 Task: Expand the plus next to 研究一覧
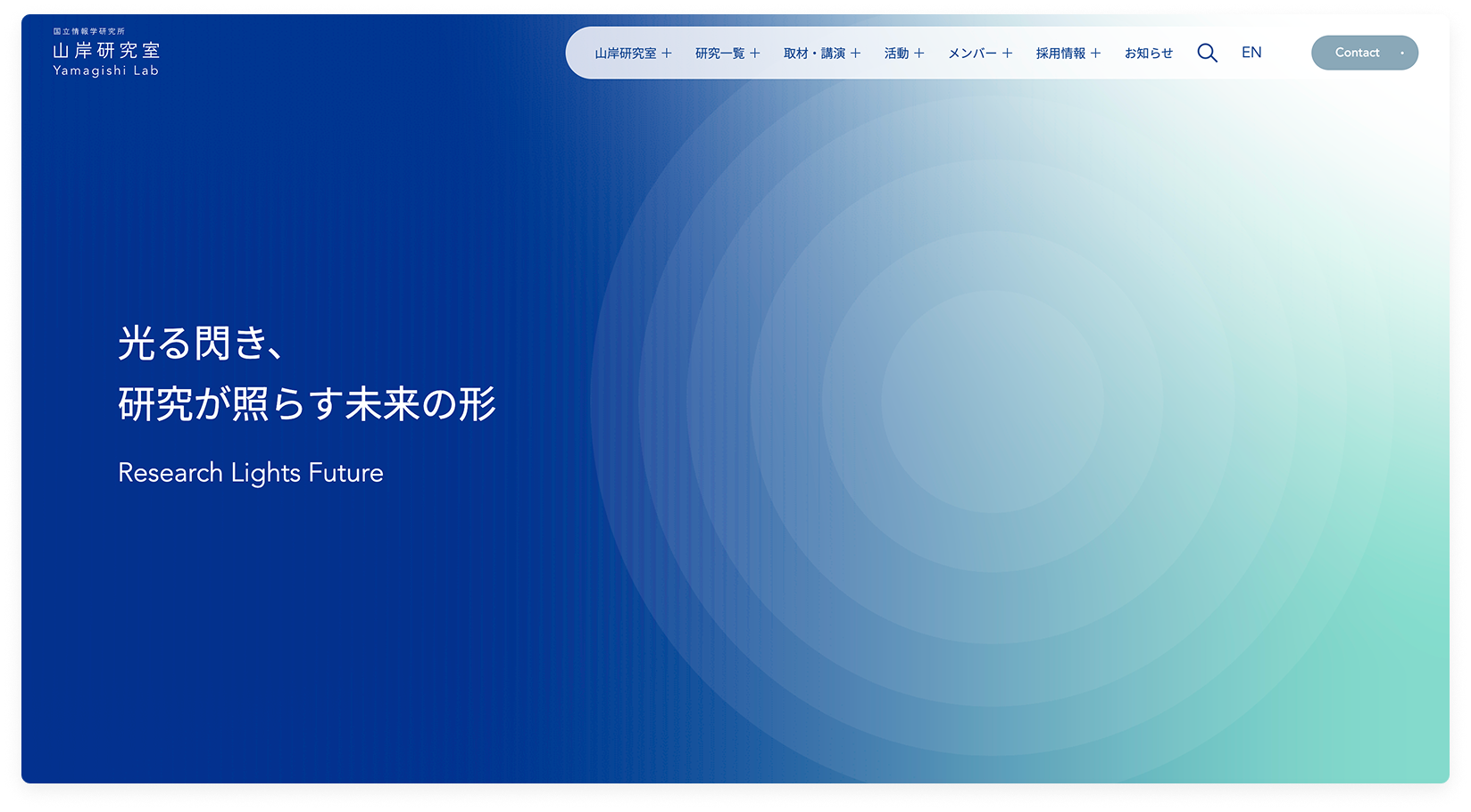pyautogui.click(x=754, y=54)
